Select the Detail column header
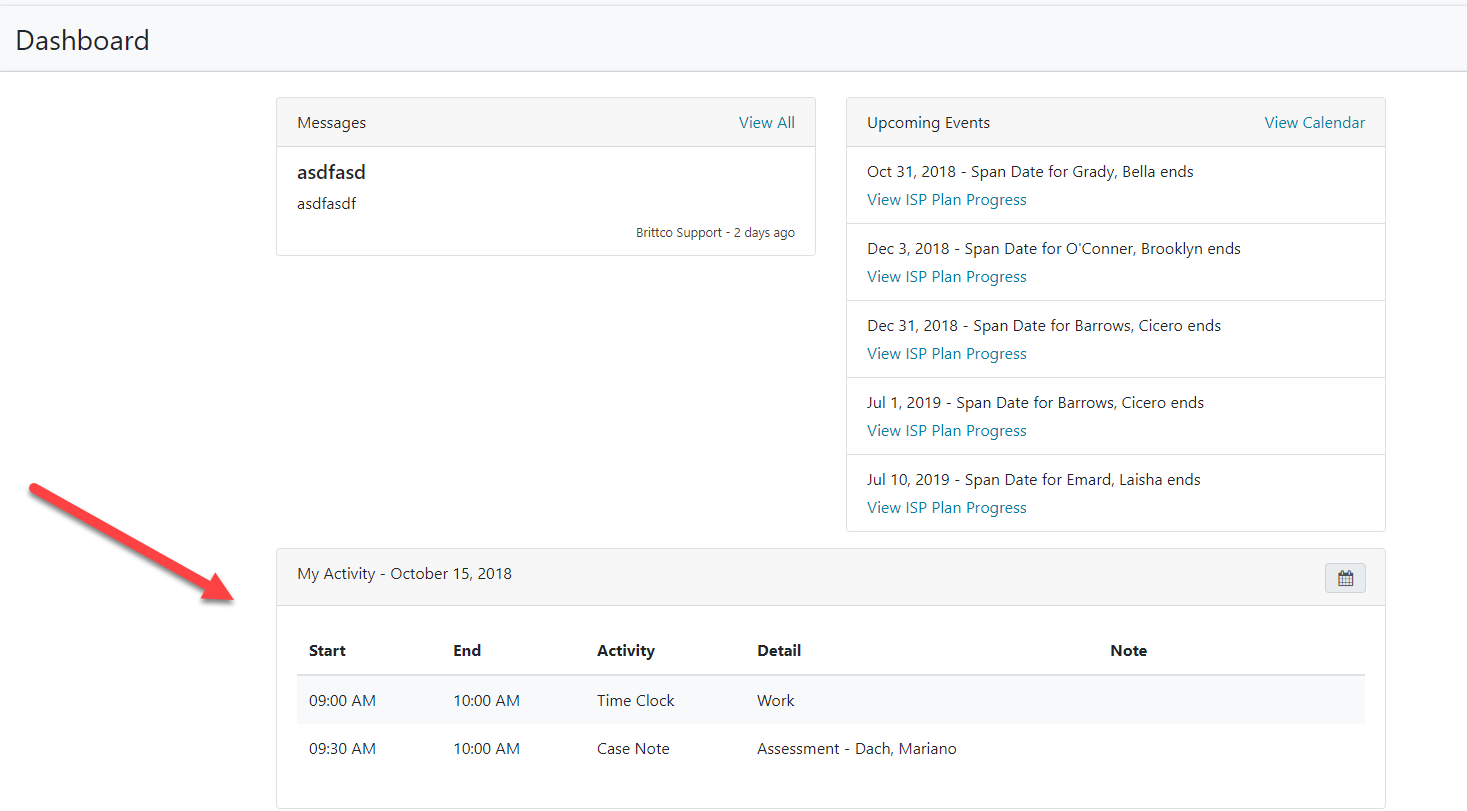 (x=779, y=651)
